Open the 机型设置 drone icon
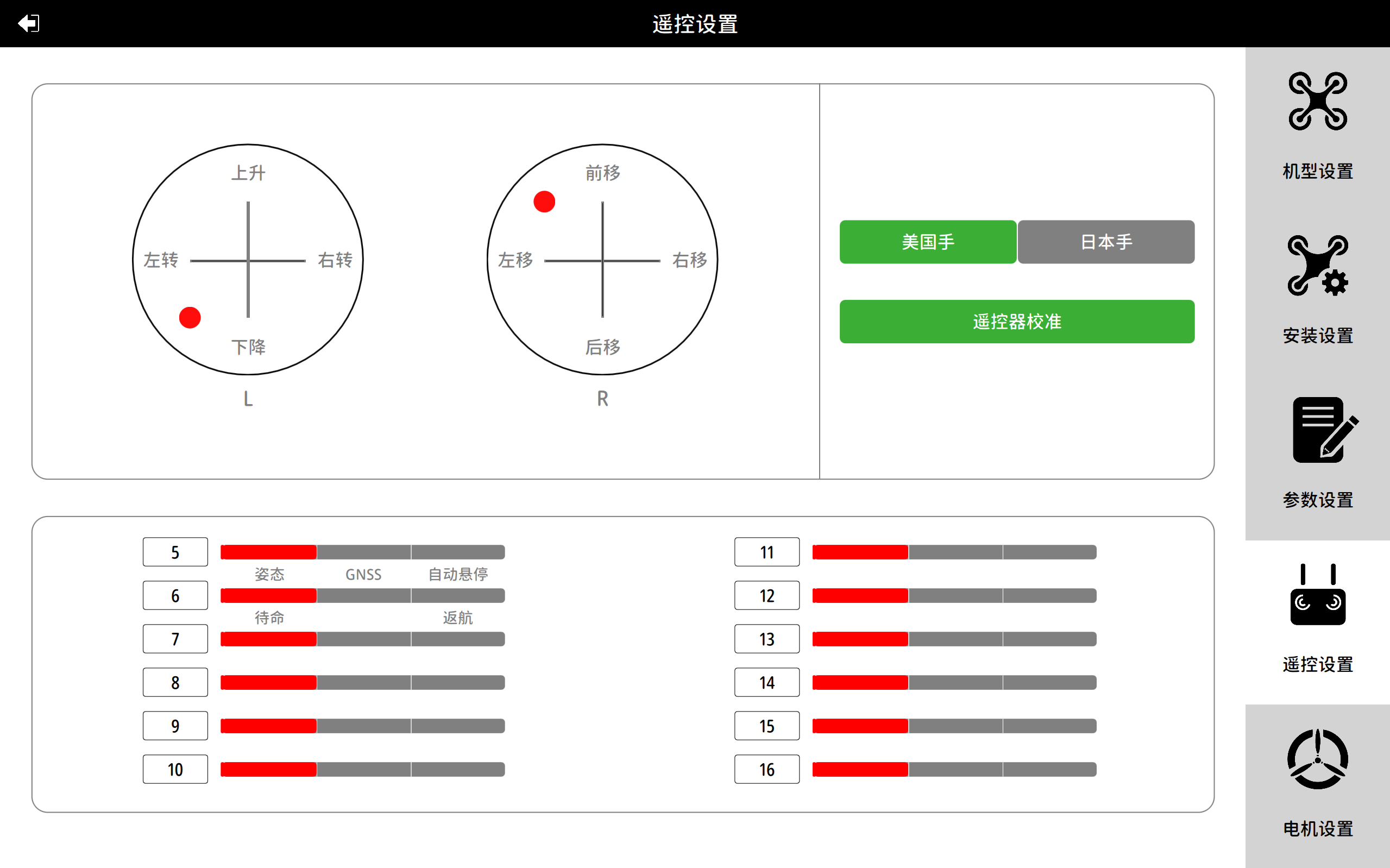Image resolution: width=1390 pixels, height=868 pixels. (x=1317, y=102)
